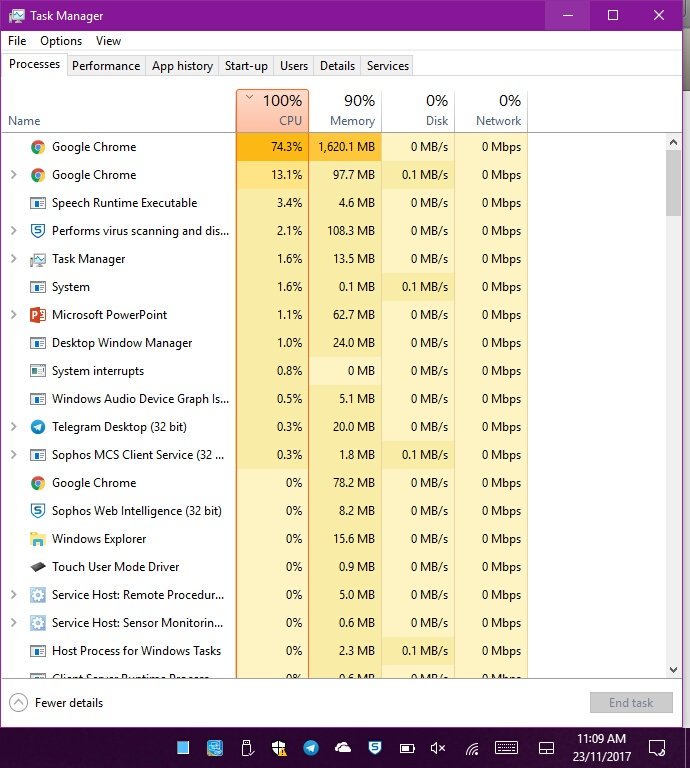
Task: Click the Touch User Mode Driver icon
Action: pos(38,567)
